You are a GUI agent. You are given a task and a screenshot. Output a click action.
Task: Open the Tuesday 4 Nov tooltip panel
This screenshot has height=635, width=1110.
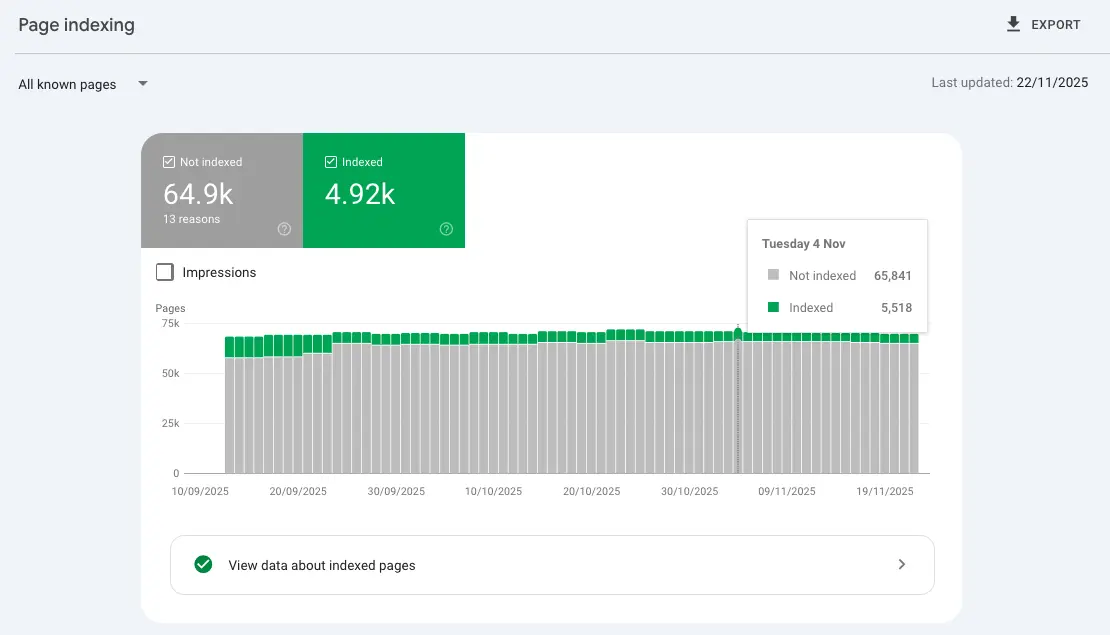pos(837,275)
